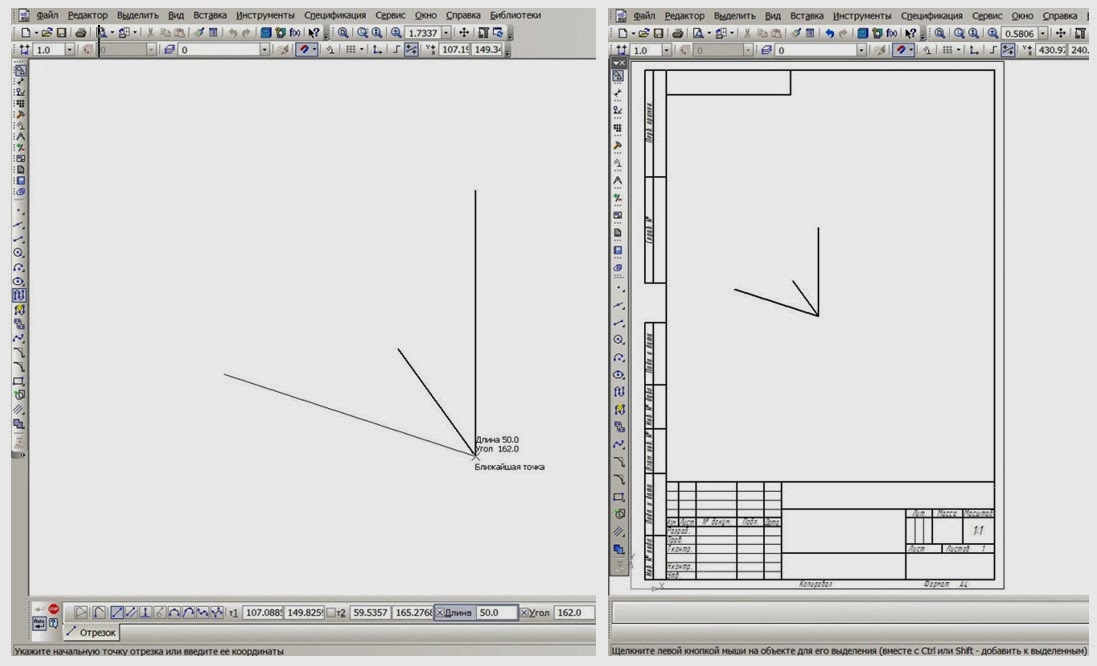Select Circle tool in left window sidebar
The width and height of the screenshot is (1097, 666).
pos(19,253)
